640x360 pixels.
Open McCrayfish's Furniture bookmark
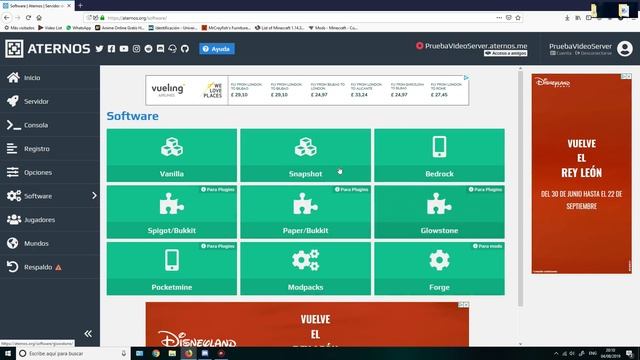click(x=226, y=28)
